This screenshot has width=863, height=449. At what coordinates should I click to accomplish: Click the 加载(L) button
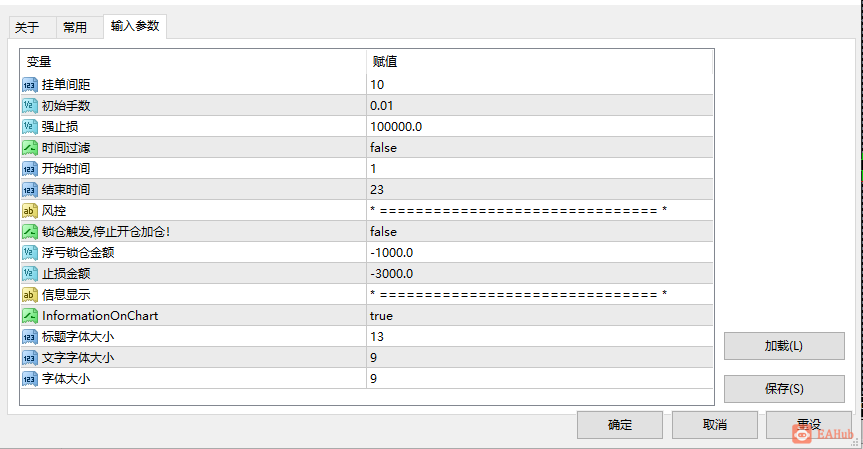(784, 346)
